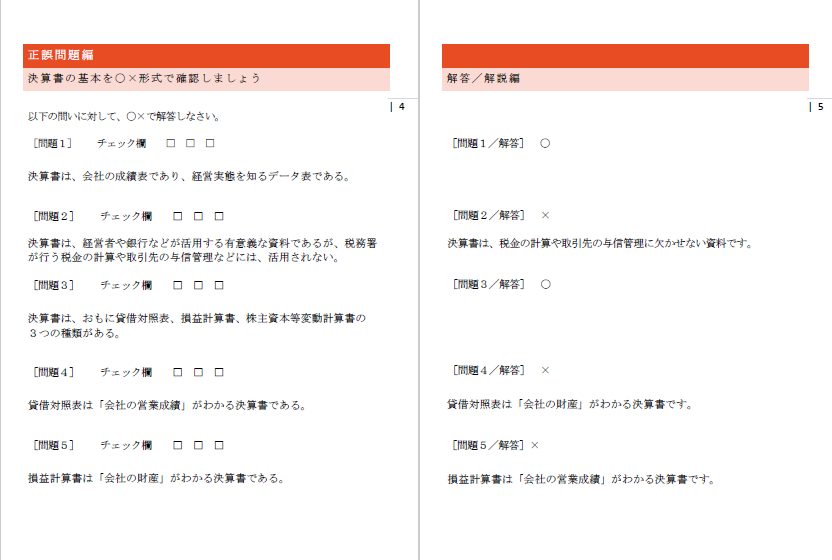
Task: Click the ［問題３］ label
Action: coord(53,285)
